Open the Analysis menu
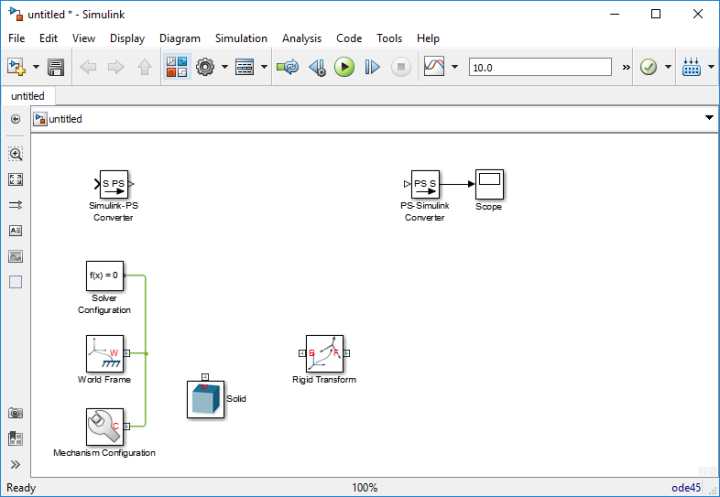 (302, 39)
